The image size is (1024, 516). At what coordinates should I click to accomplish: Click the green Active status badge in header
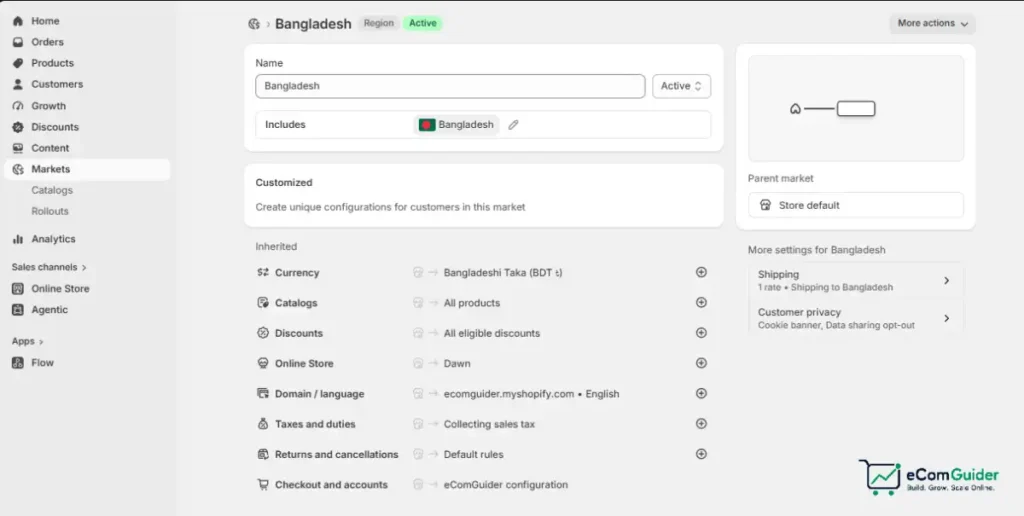coord(423,24)
